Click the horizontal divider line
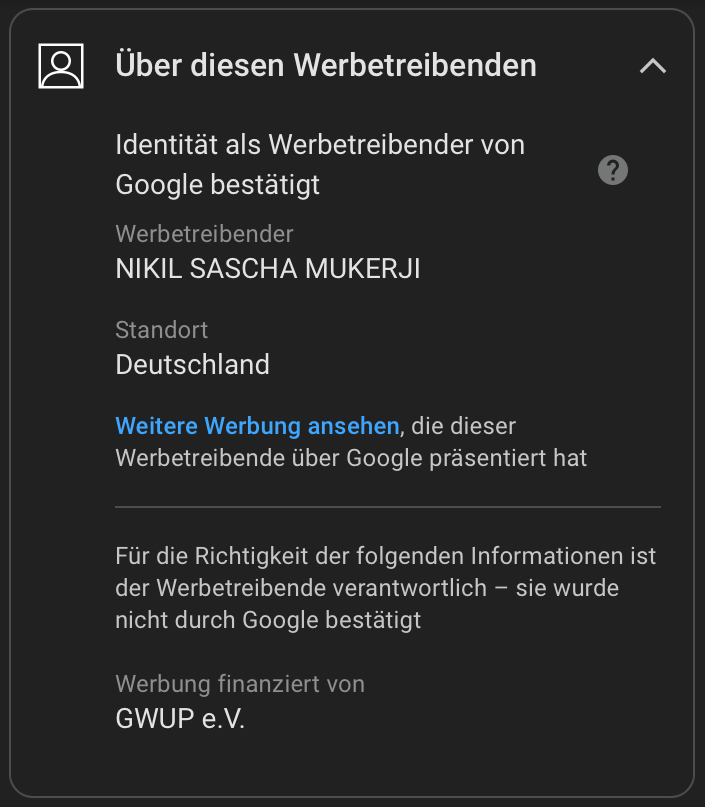The image size is (705, 807). [388, 507]
